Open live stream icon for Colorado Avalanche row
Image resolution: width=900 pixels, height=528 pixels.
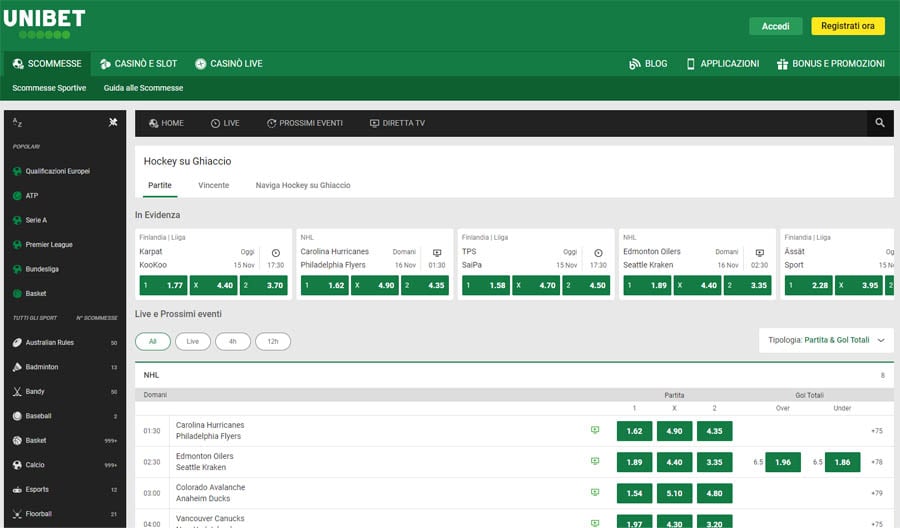click(595, 492)
